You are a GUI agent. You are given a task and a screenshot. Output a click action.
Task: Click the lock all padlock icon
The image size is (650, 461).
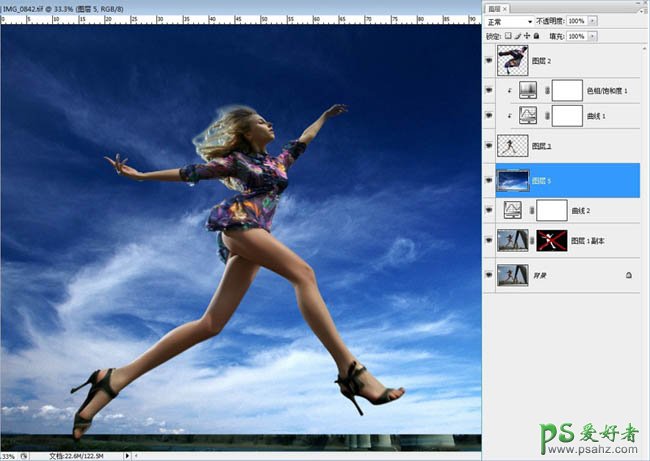[536, 36]
